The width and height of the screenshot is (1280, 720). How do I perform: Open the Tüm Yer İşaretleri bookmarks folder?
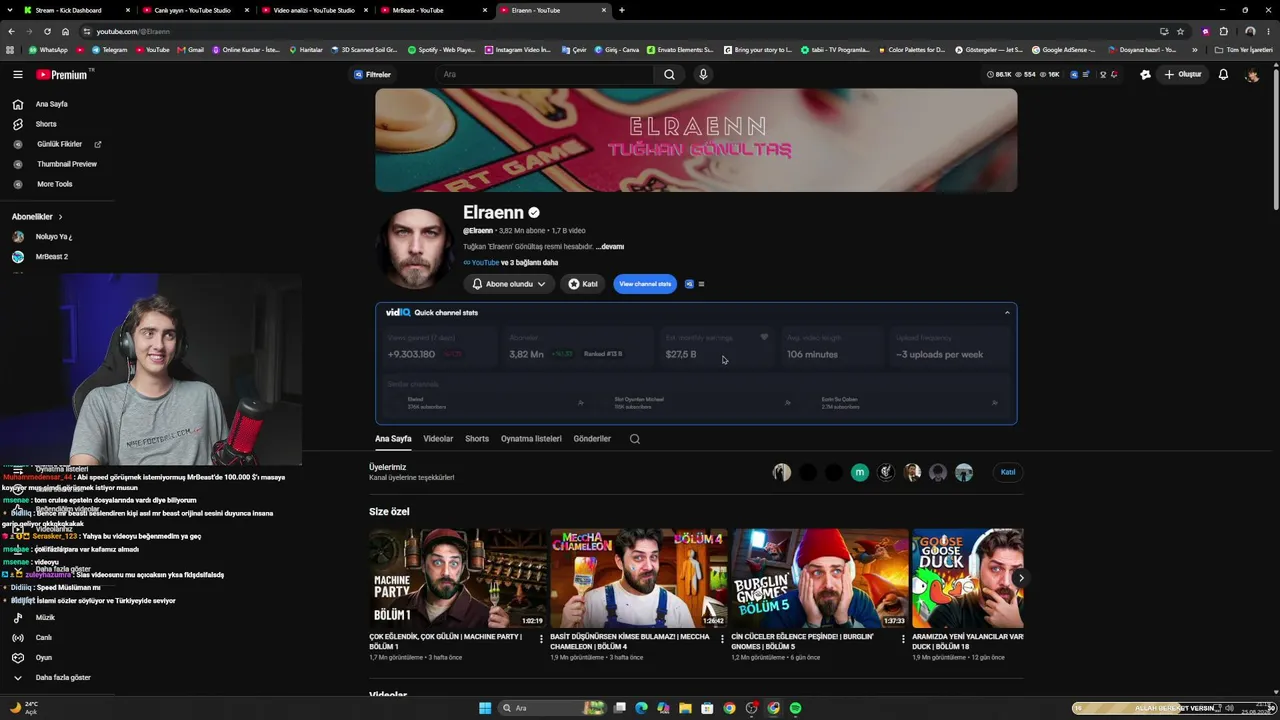coord(1244,49)
